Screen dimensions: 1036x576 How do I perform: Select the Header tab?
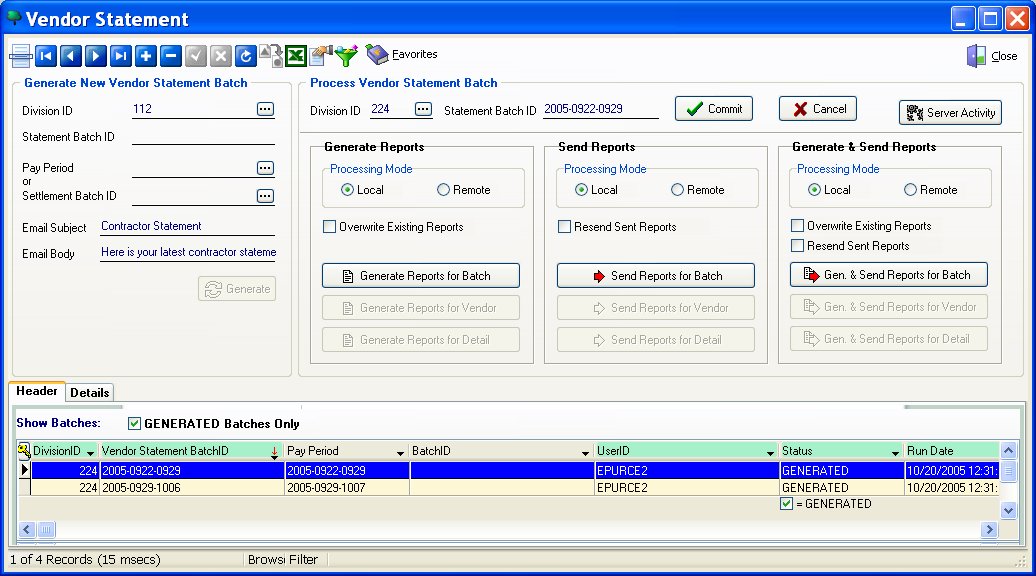click(37, 392)
